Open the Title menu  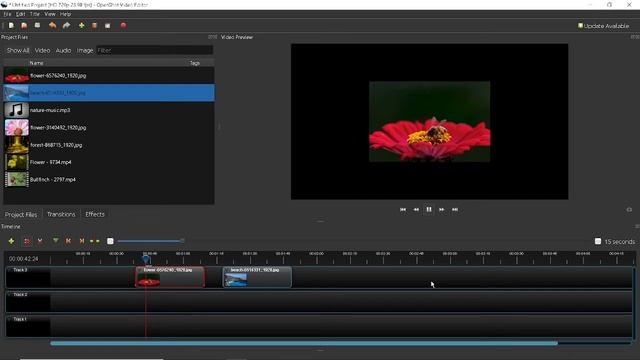[35, 14]
